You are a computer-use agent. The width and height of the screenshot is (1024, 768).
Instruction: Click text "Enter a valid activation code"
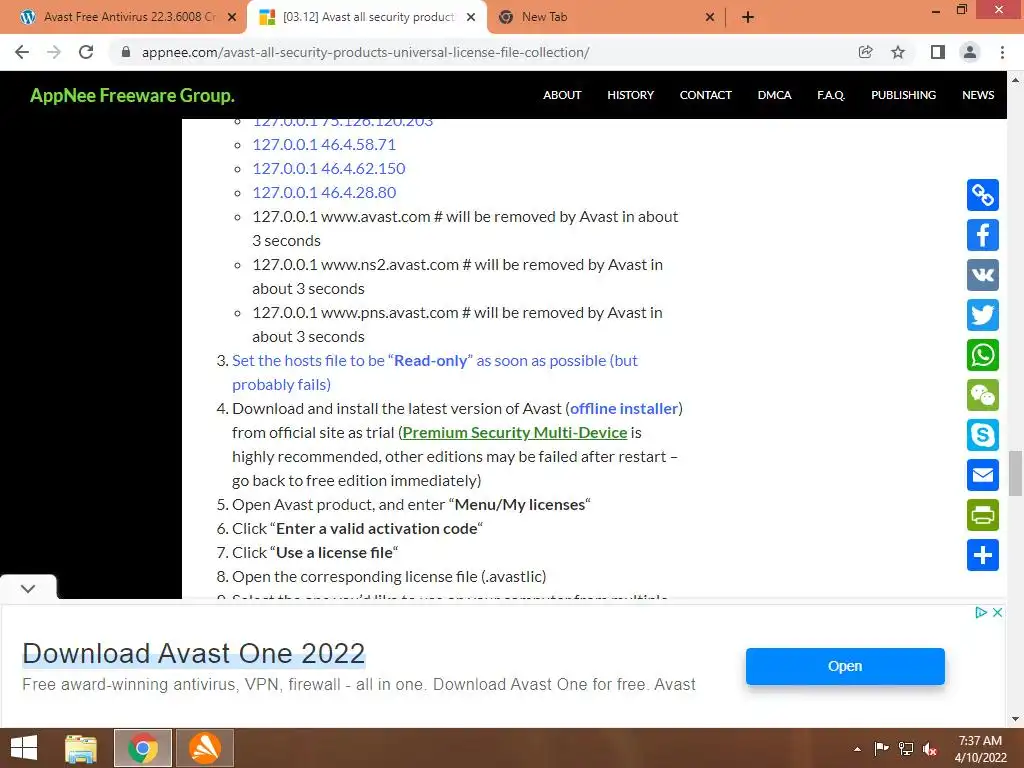pos(377,528)
